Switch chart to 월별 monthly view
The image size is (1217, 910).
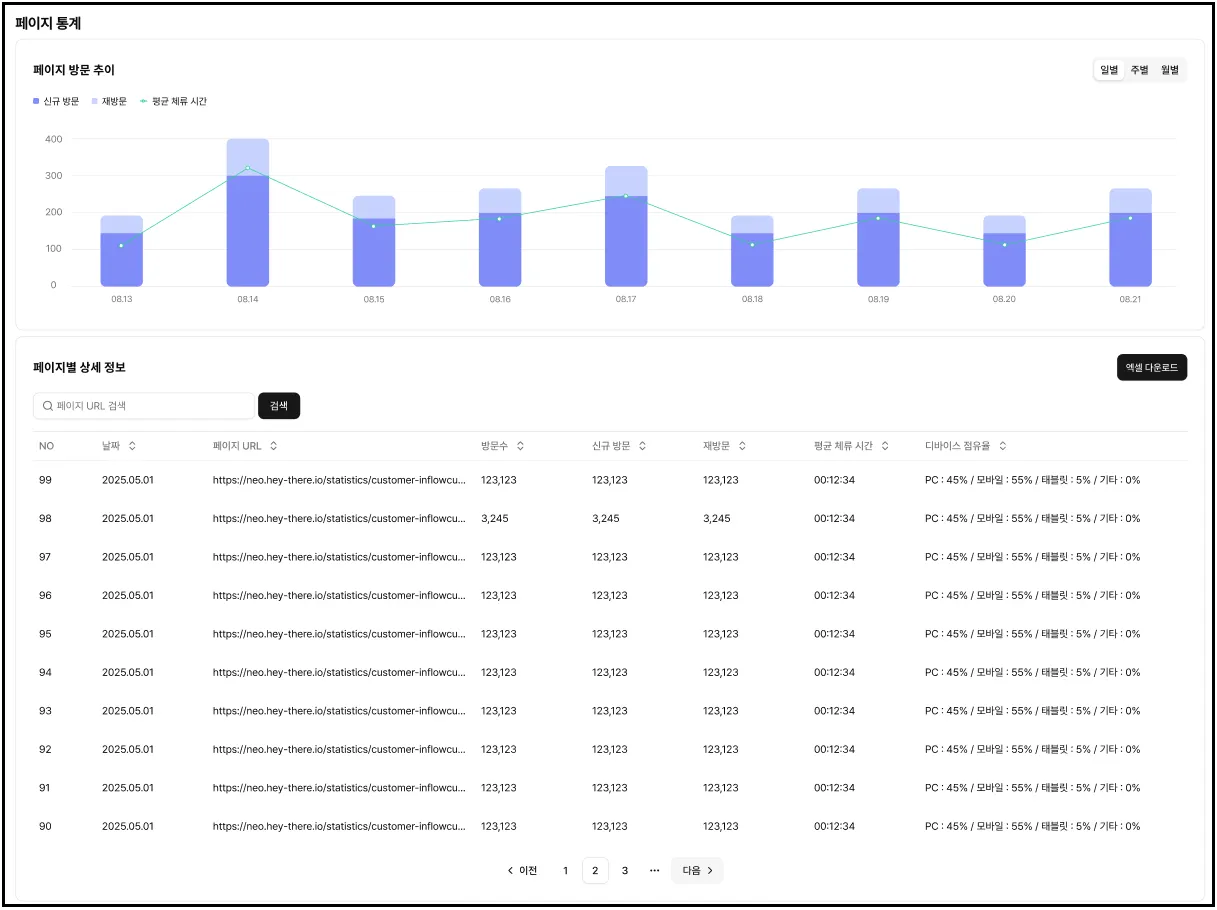click(x=1169, y=70)
